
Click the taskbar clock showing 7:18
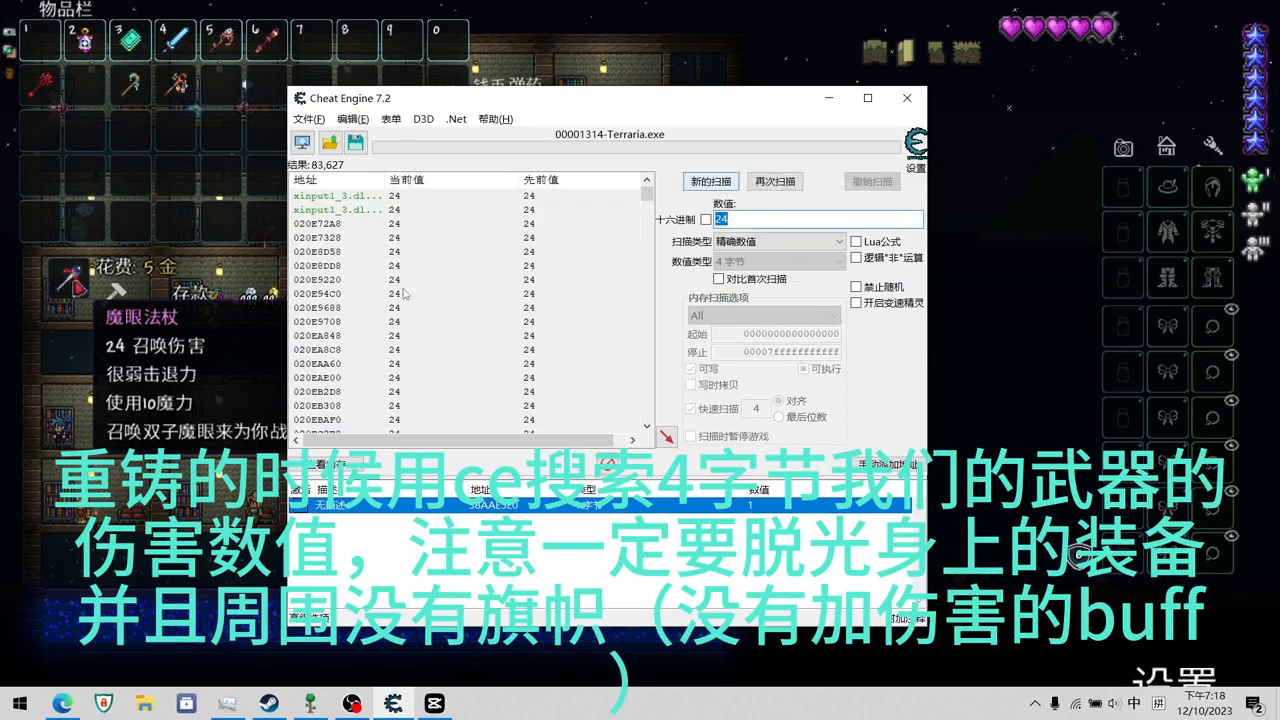1205,703
